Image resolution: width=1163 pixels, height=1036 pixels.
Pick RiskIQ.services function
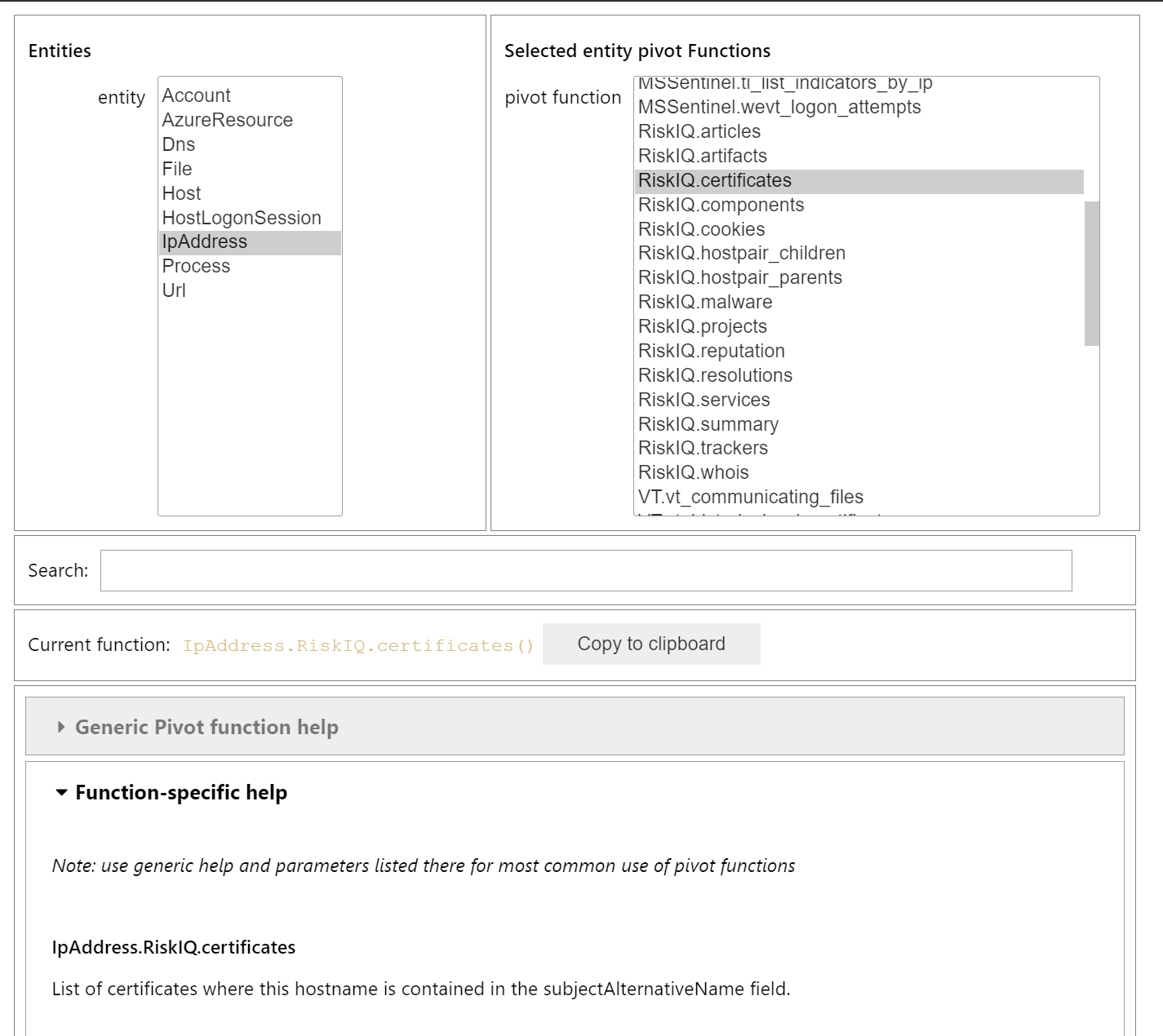859,401
